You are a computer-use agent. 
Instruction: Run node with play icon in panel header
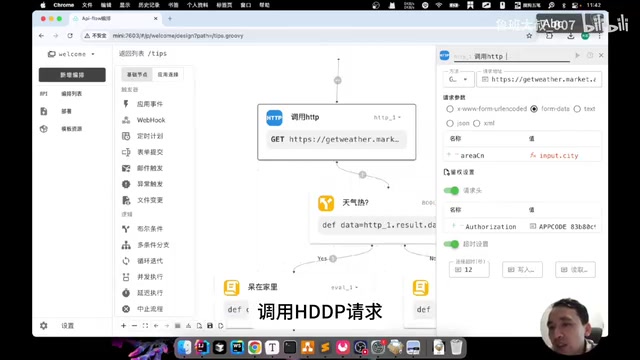click(577, 55)
